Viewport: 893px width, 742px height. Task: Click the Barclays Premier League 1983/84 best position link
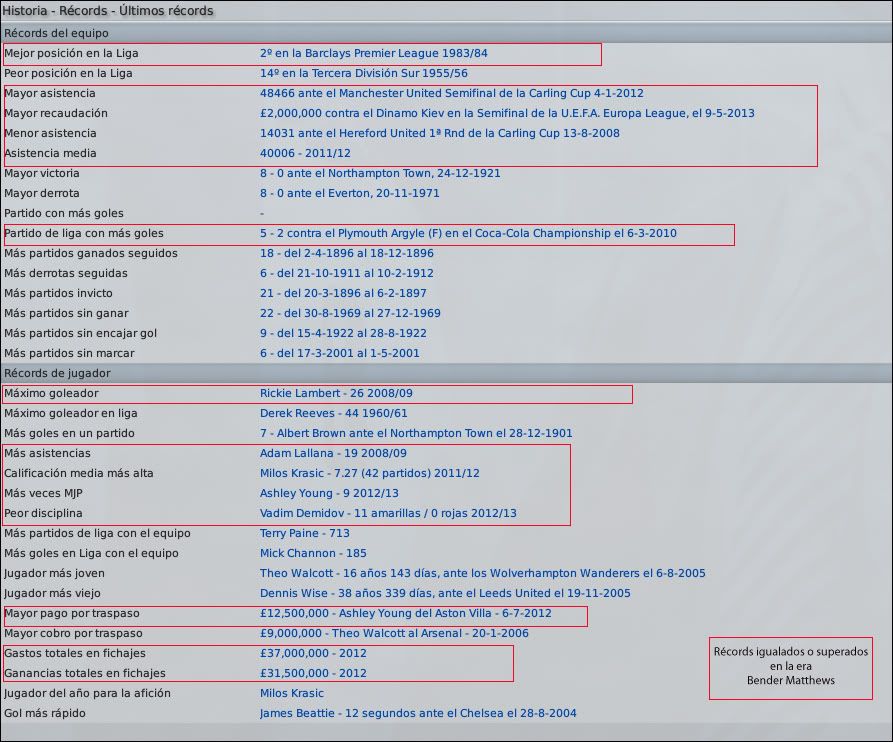pyautogui.click(x=374, y=54)
